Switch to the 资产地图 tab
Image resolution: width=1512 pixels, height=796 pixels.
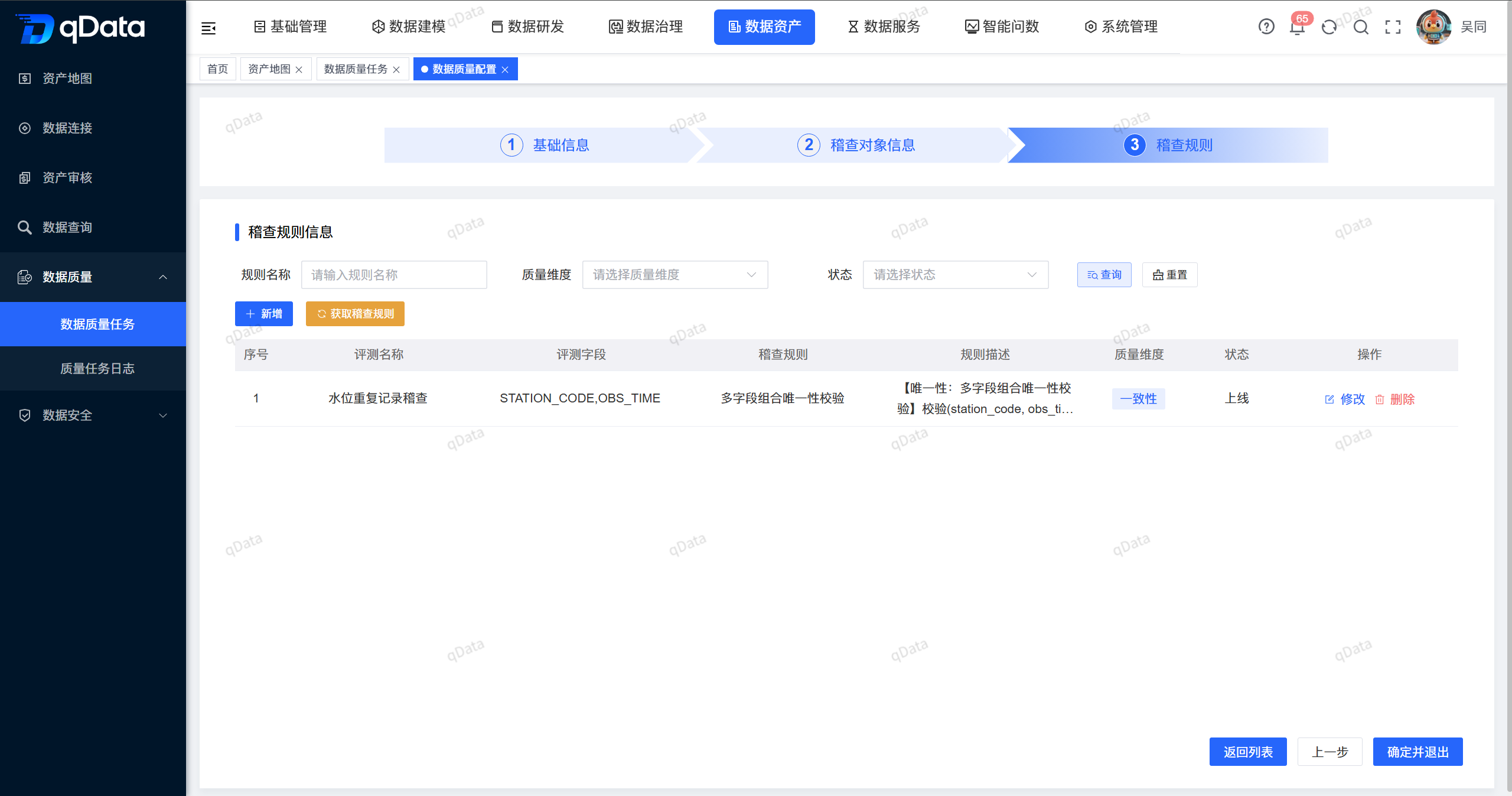269,69
